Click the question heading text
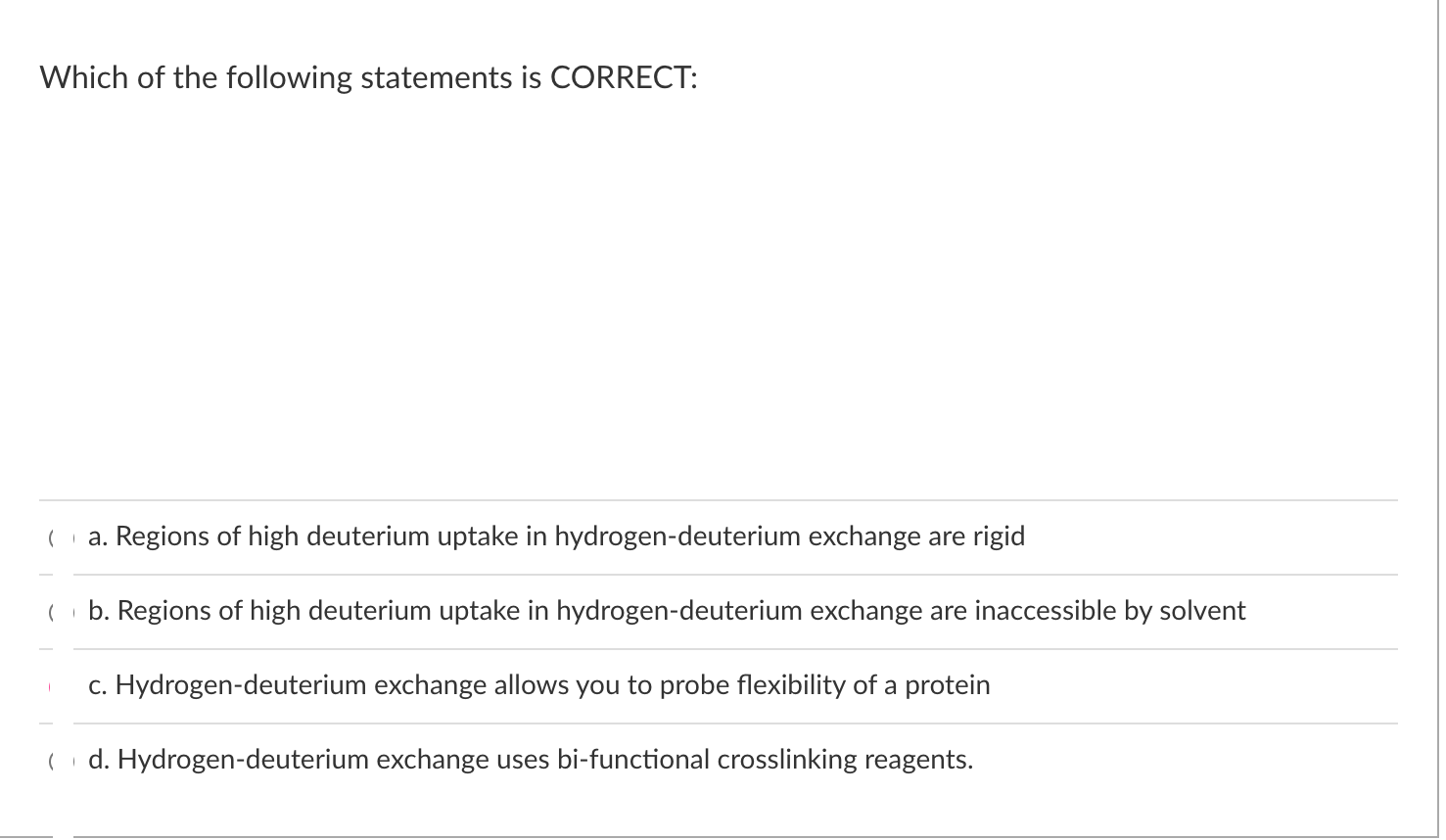Image resolution: width=1446 pixels, height=840 pixels. coord(368,76)
